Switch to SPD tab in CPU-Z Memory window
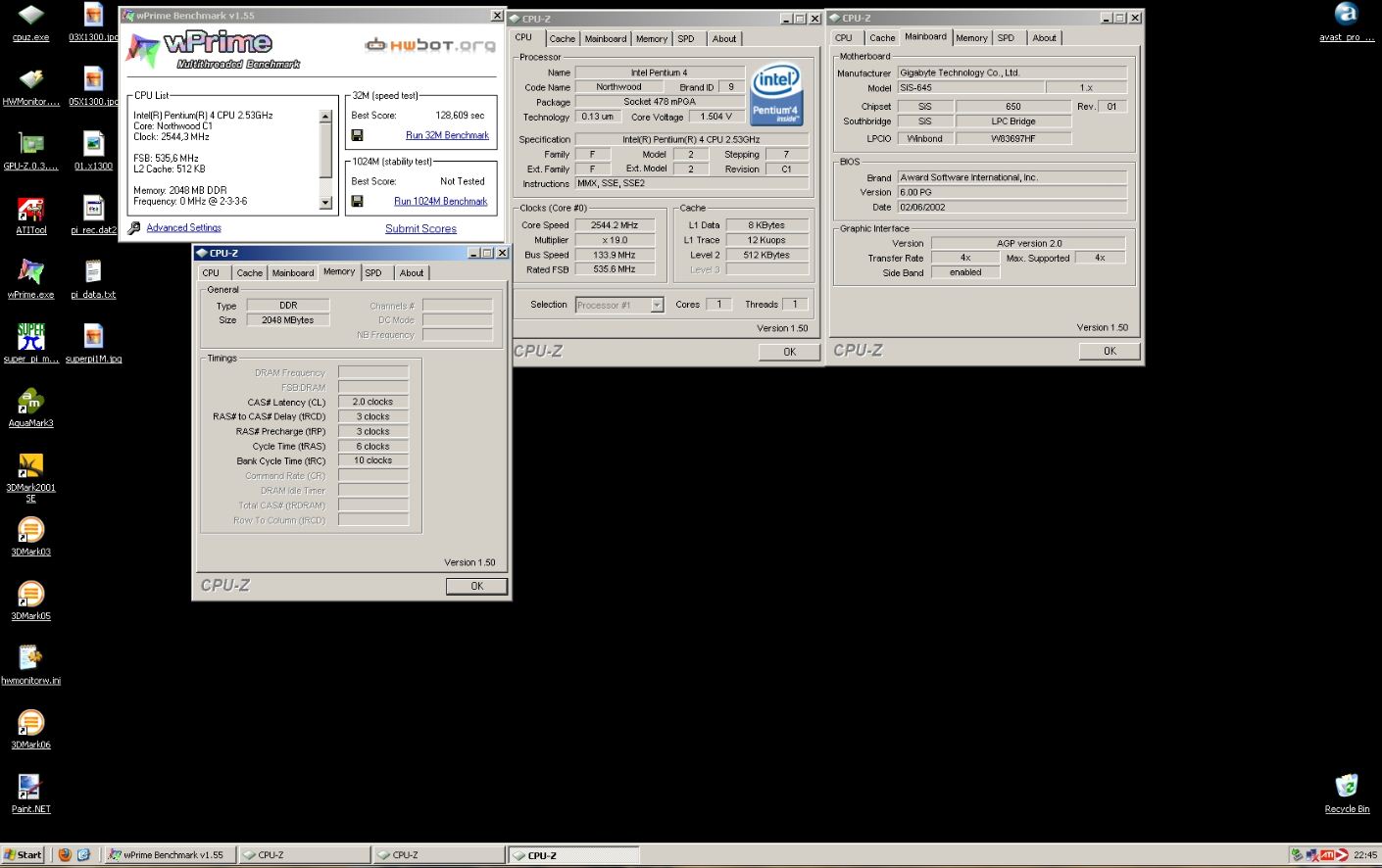Viewport: 1382px width, 868px height. coord(373,272)
